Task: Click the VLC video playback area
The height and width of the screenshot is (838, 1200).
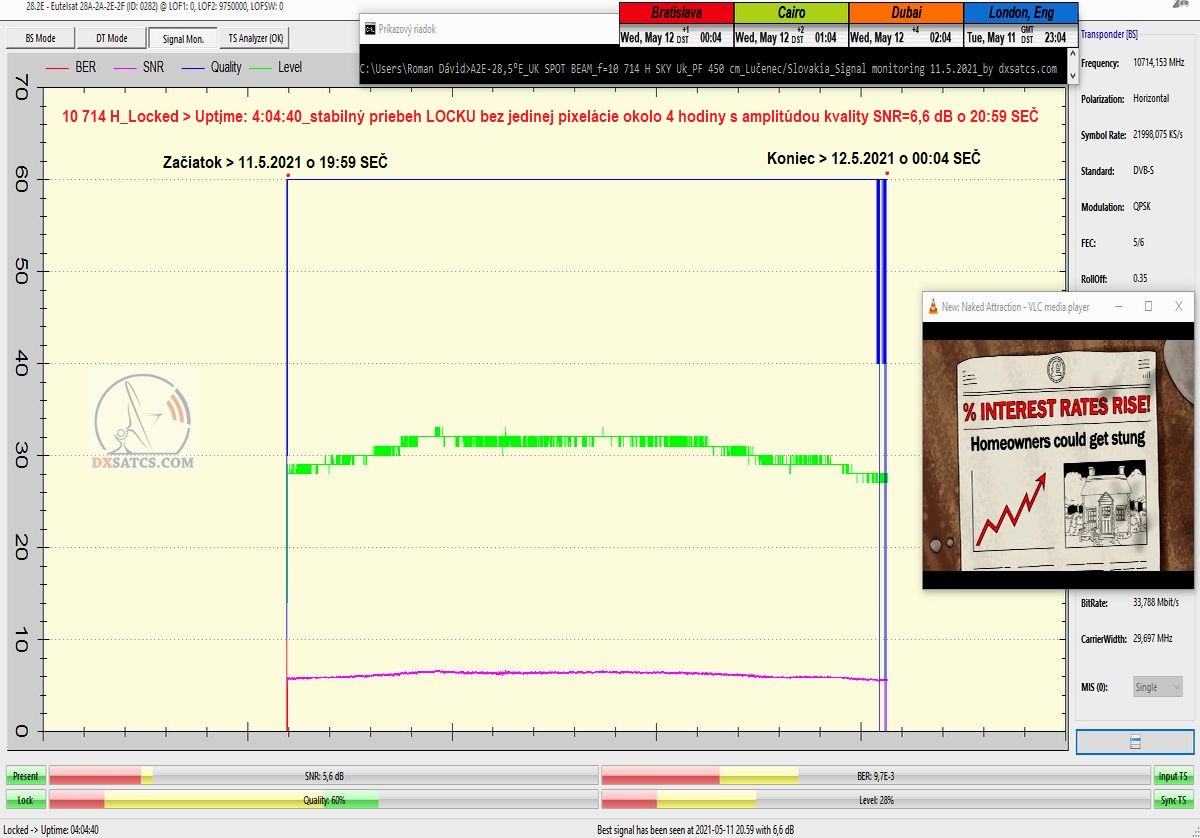Action: [x=1058, y=455]
